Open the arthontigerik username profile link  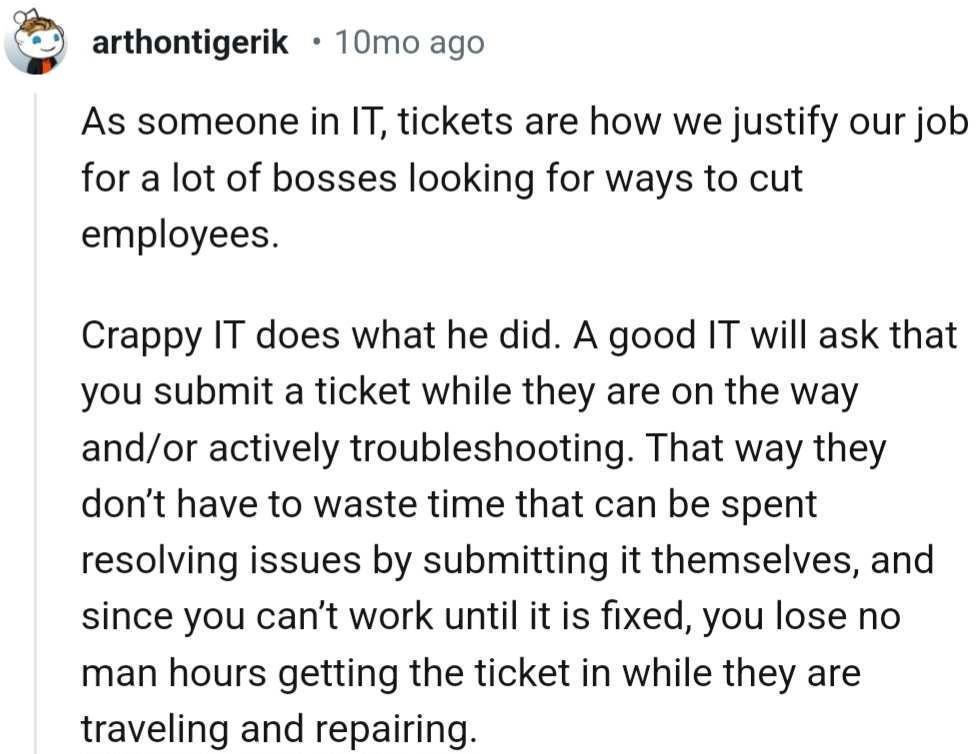(x=190, y=43)
